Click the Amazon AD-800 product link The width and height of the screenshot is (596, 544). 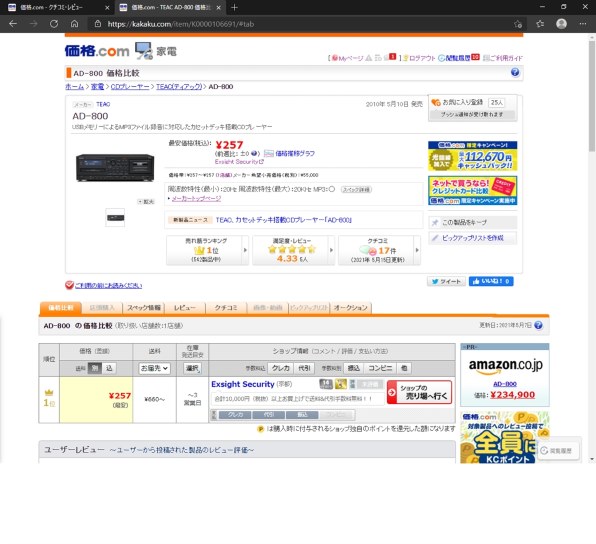tap(505, 384)
